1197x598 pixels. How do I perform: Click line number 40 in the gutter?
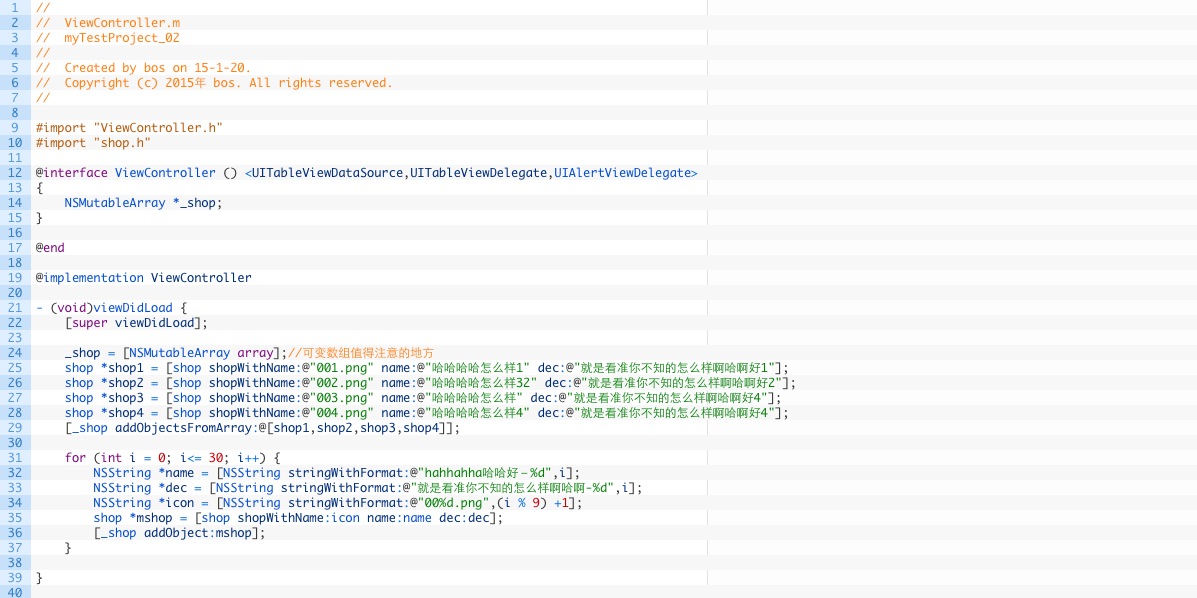pyautogui.click(x=15, y=592)
